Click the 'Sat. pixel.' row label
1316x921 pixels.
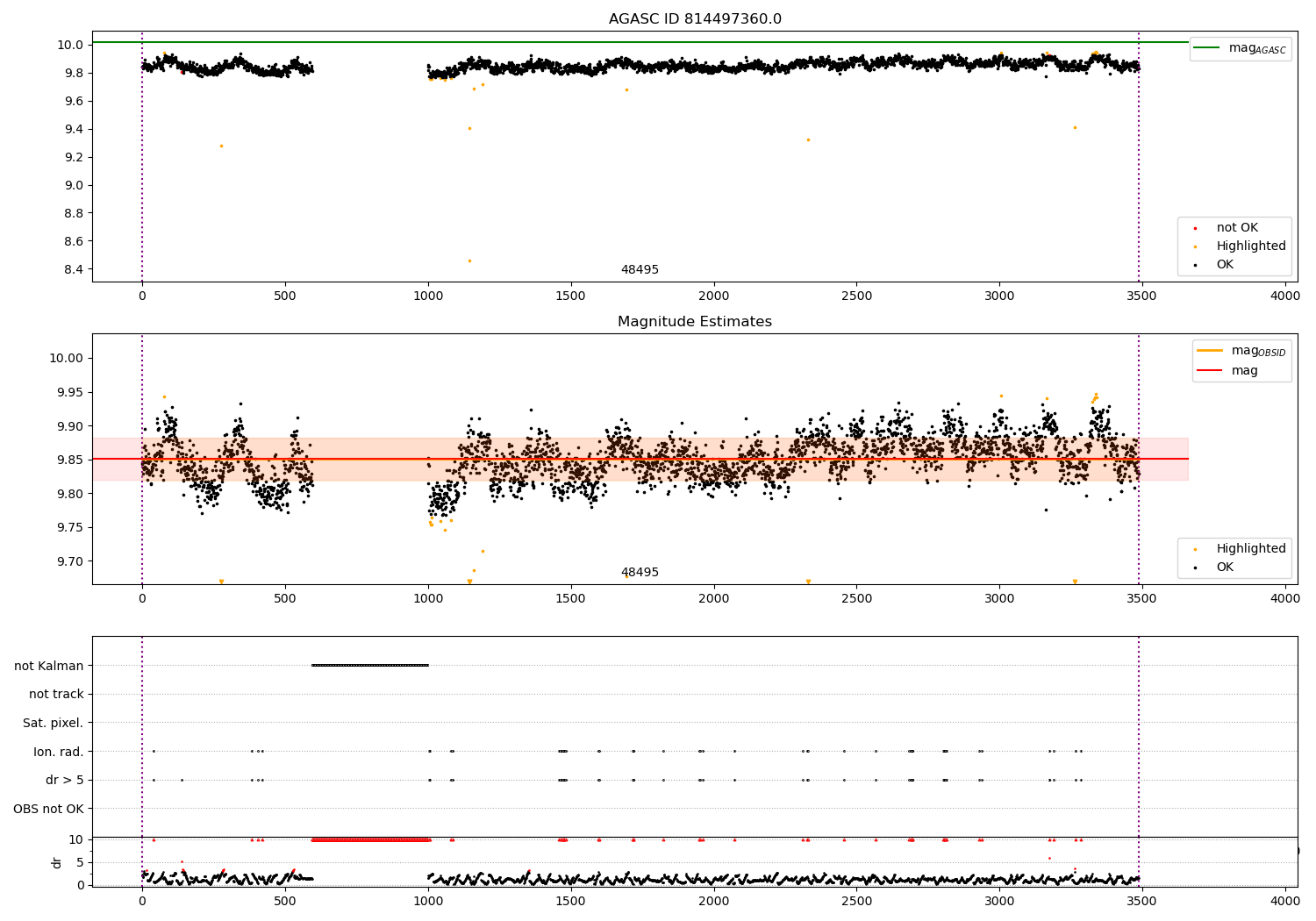[x=54, y=724]
